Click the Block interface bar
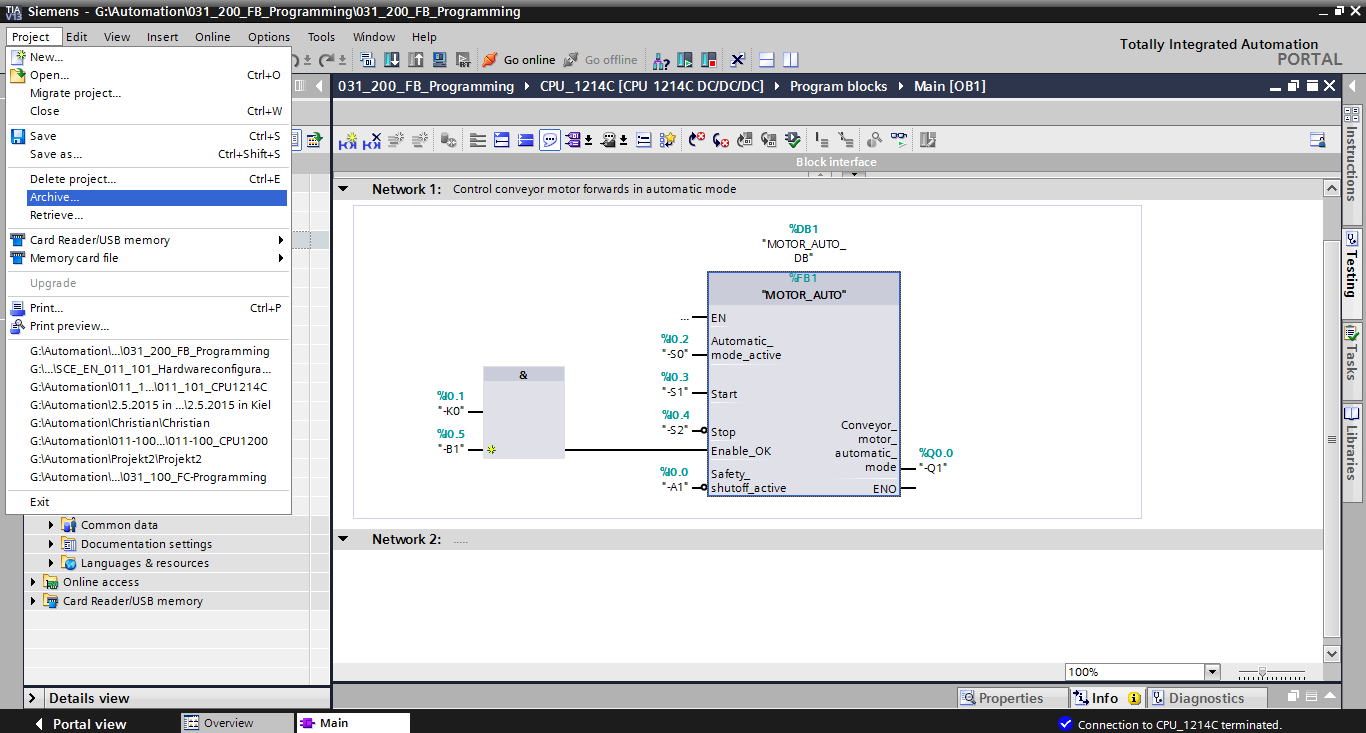Screen dimensions: 1366x733 836,162
